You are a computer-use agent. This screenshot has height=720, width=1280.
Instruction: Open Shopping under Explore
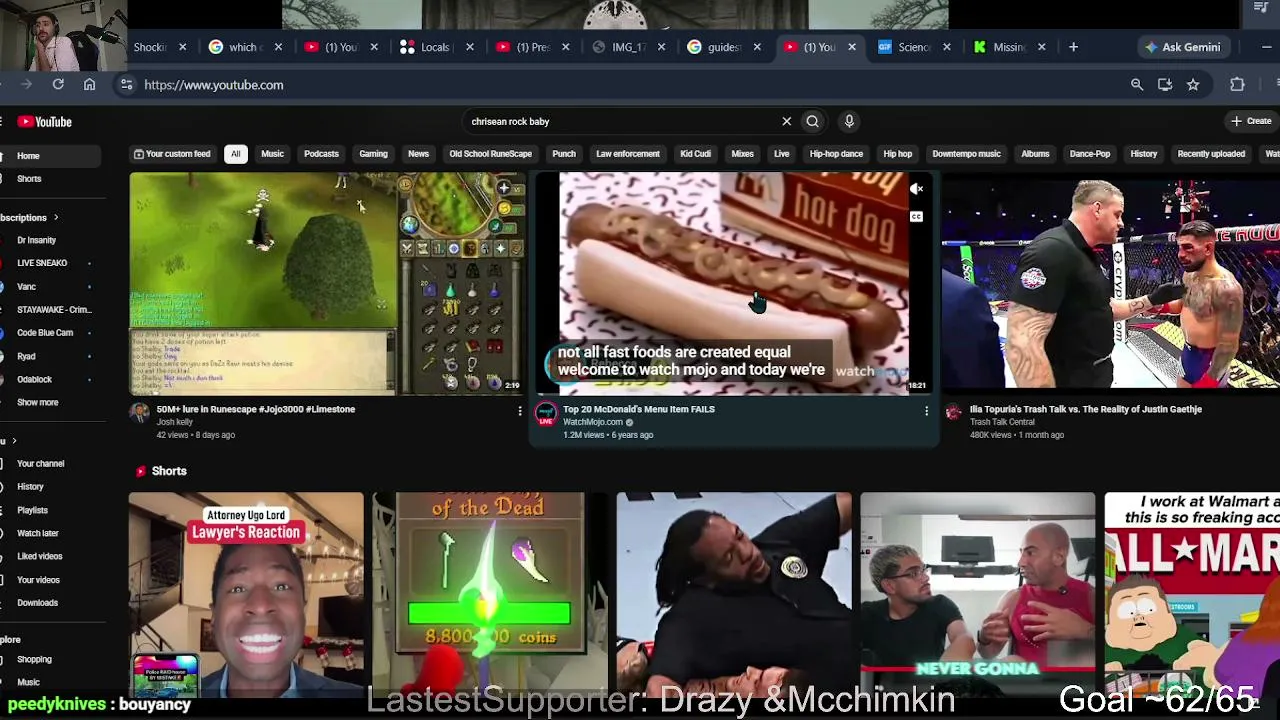tap(48, 660)
